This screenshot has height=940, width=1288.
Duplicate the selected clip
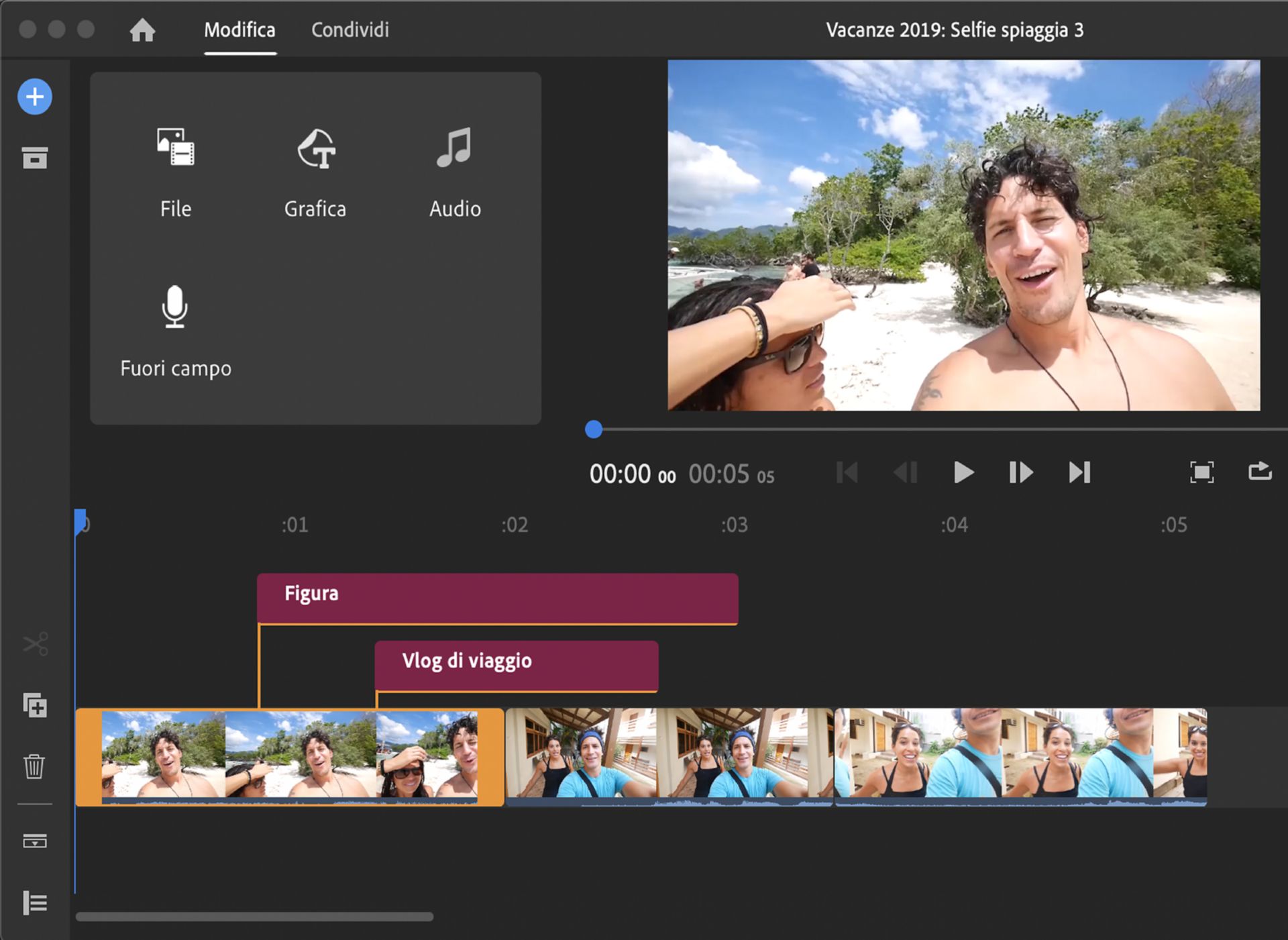pyautogui.click(x=35, y=706)
